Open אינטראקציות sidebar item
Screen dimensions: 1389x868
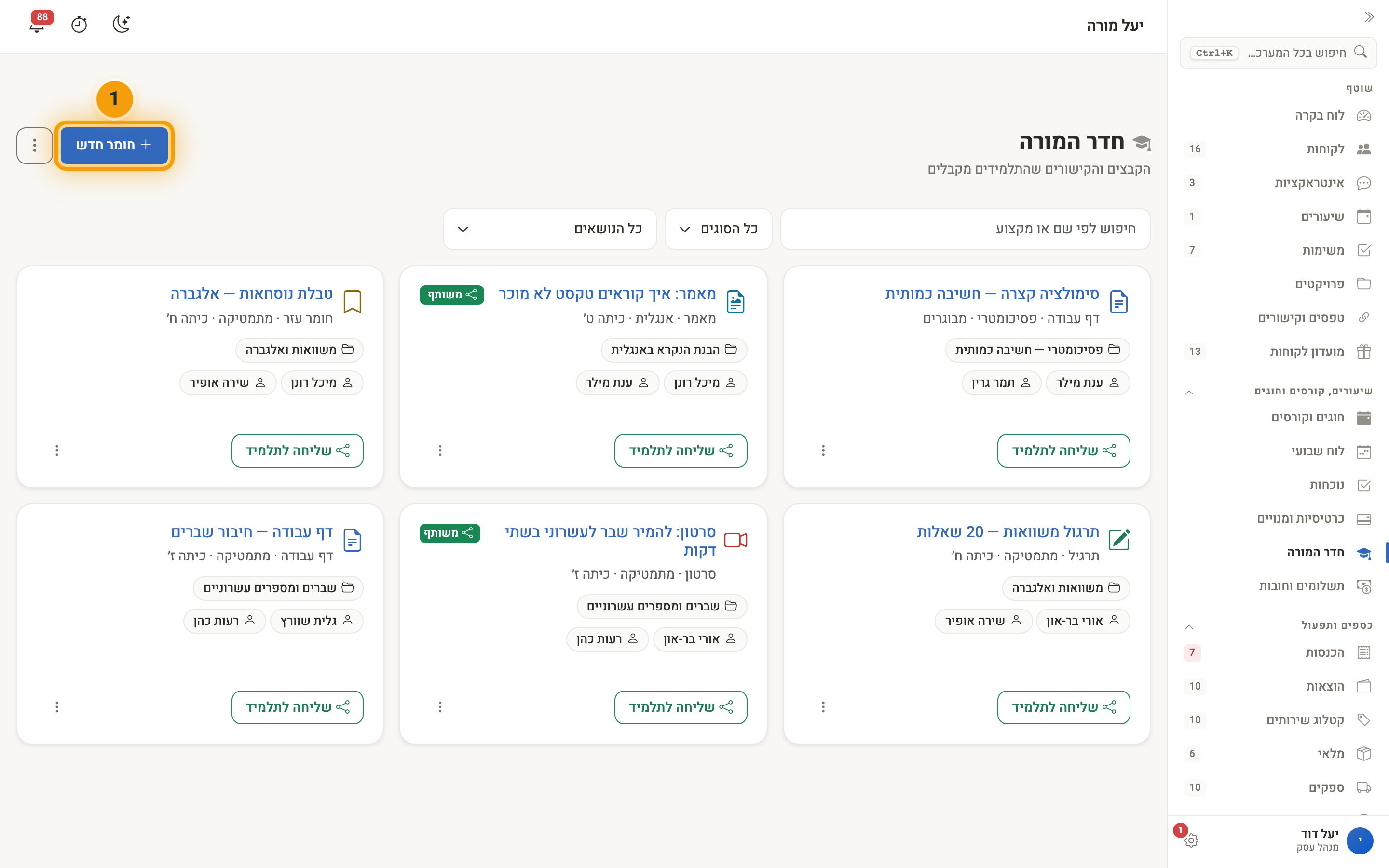click(x=1278, y=183)
